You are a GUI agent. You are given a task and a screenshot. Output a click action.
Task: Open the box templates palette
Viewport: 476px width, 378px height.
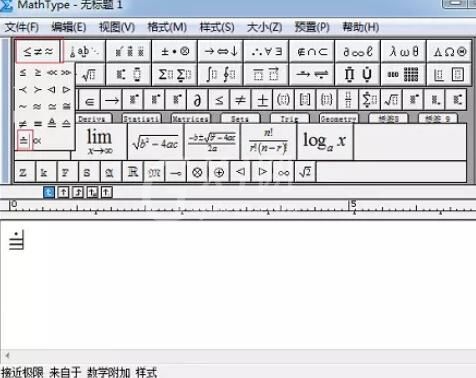click(449, 74)
